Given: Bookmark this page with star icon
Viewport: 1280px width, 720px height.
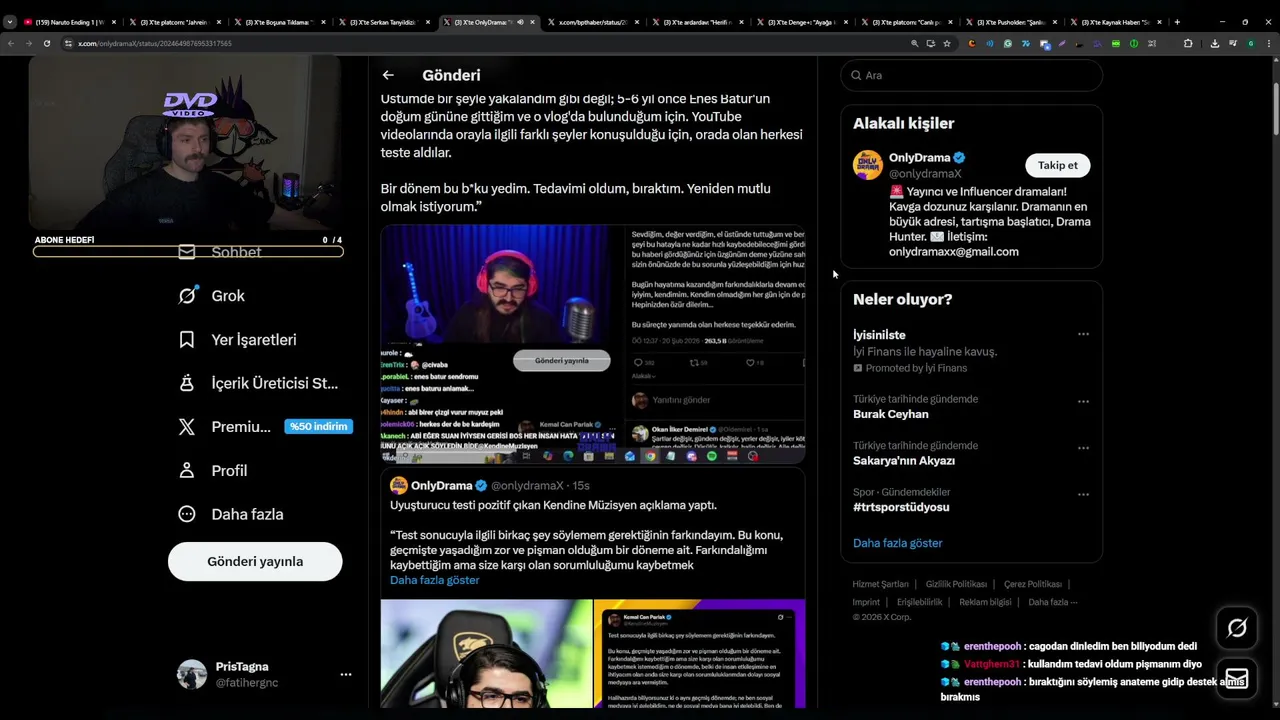Looking at the screenshot, I should pyautogui.click(x=947, y=44).
